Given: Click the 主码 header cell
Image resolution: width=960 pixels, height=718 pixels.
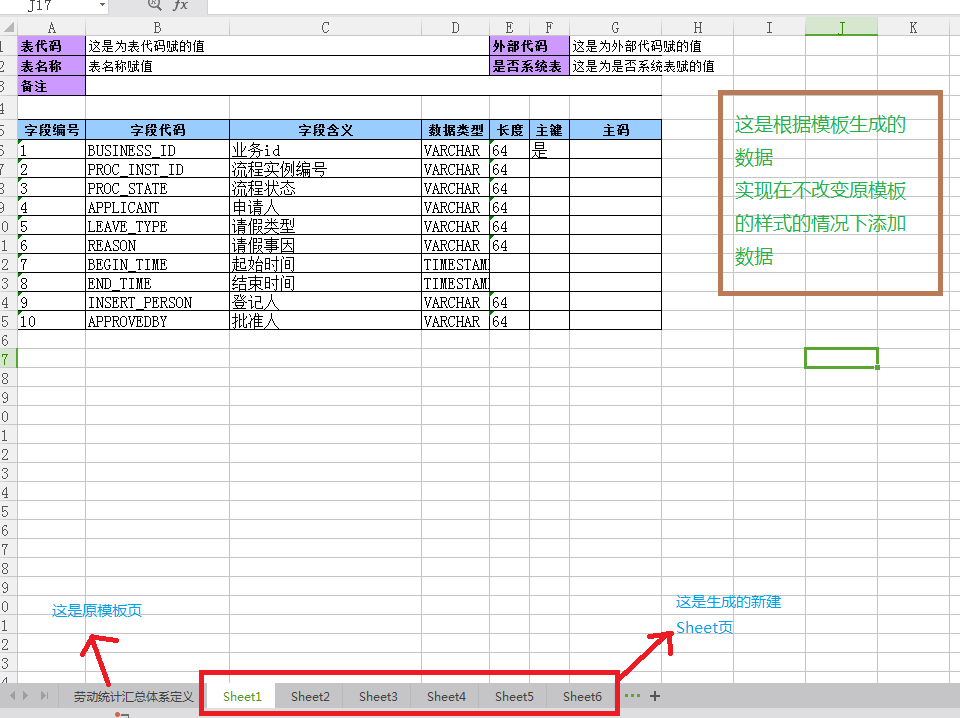Looking at the screenshot, I should [x=615, y=130].
